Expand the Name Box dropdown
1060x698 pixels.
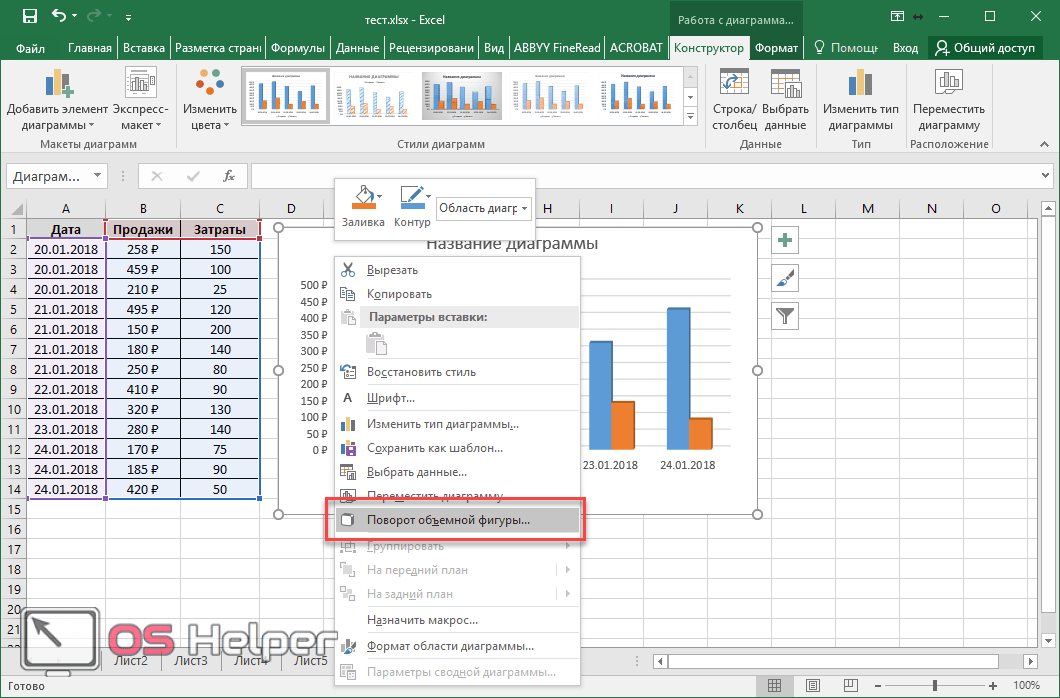coord(97,176)
